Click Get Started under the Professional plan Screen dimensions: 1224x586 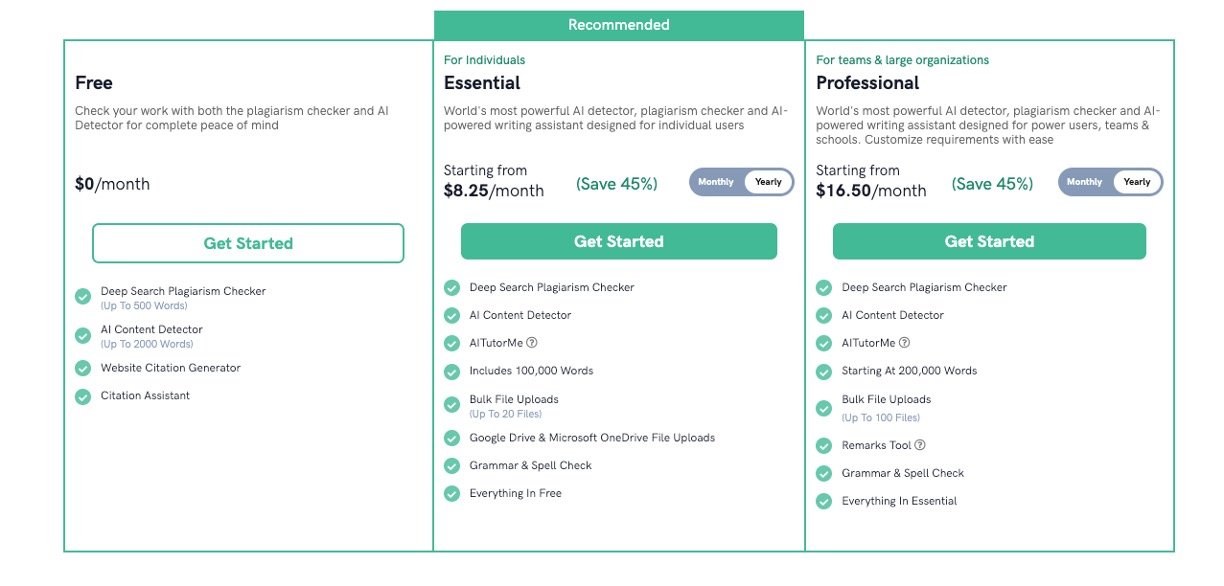click(x=989, y=241)
